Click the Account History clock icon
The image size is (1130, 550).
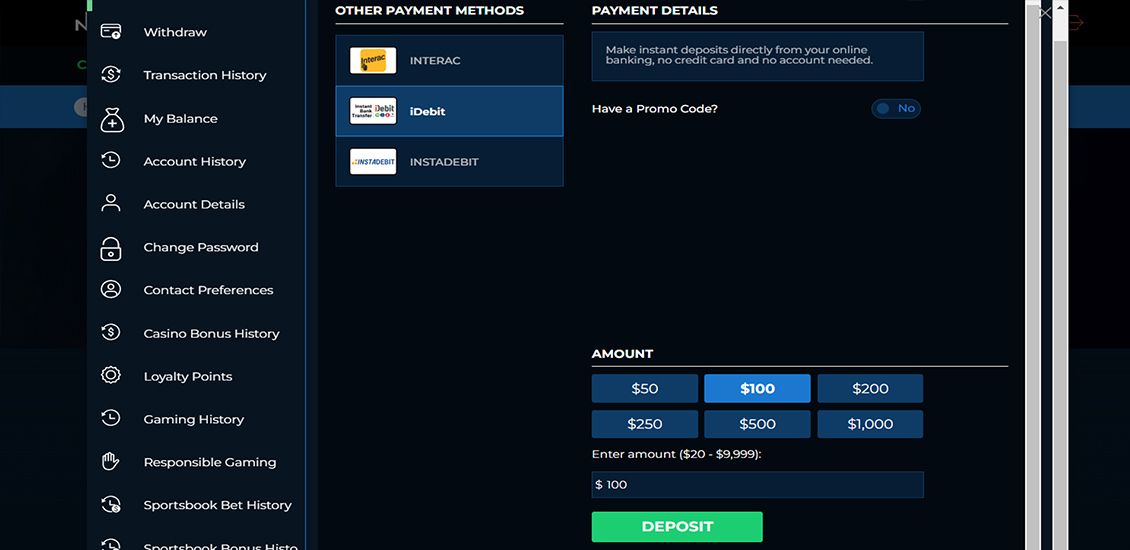point(110,161)
